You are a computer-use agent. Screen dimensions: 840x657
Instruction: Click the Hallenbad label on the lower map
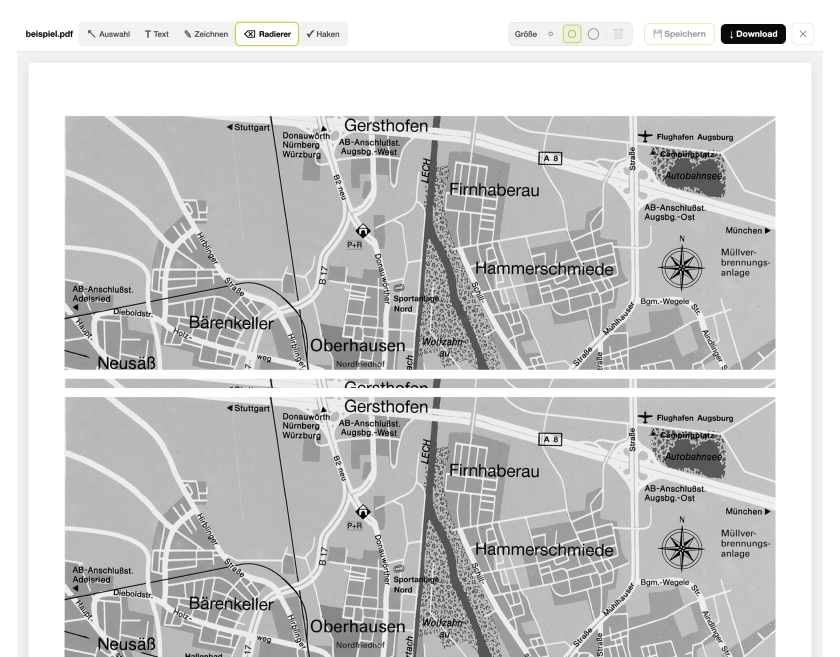(204, 655)
